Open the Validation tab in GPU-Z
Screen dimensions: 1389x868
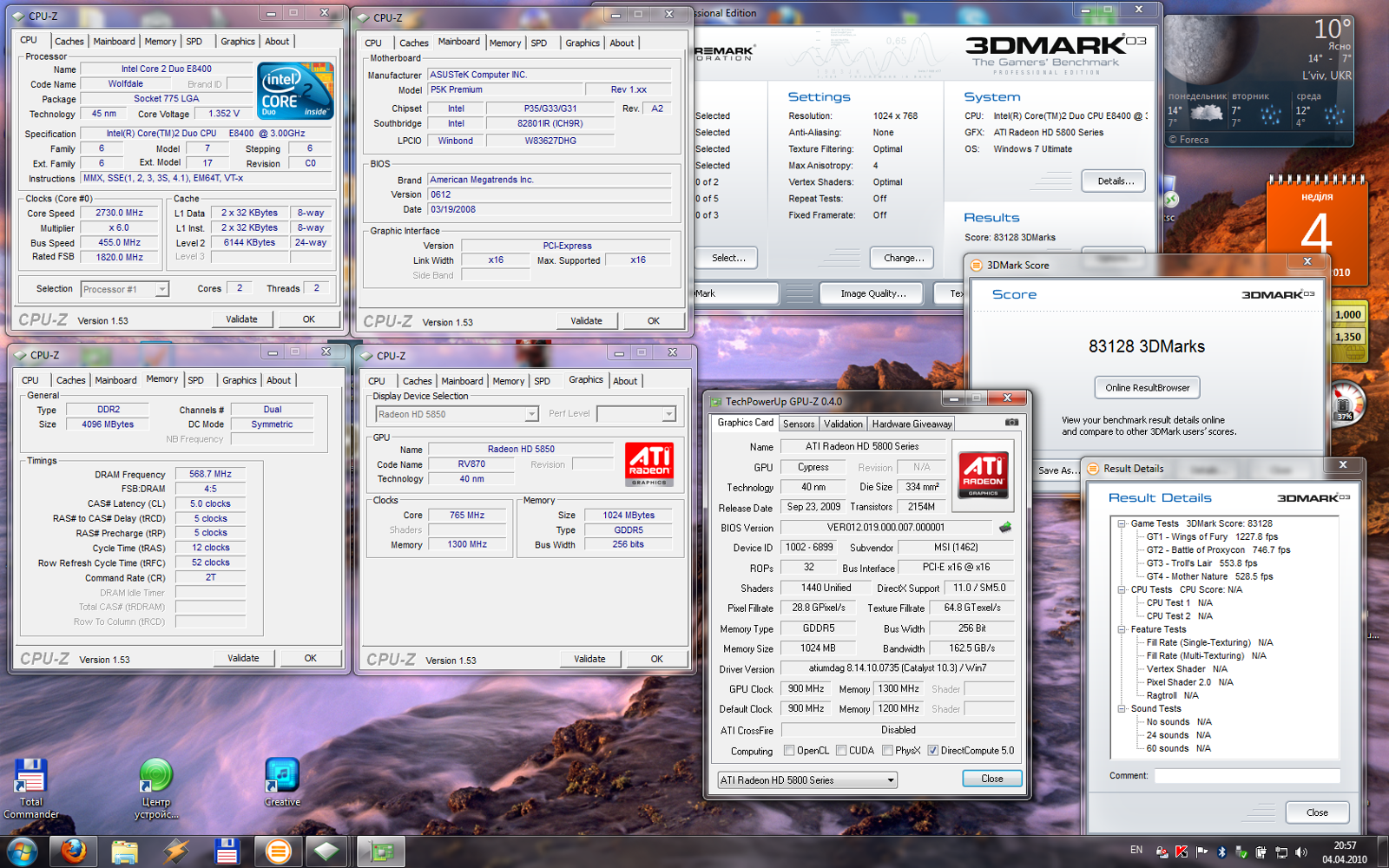tap(843, 424)
